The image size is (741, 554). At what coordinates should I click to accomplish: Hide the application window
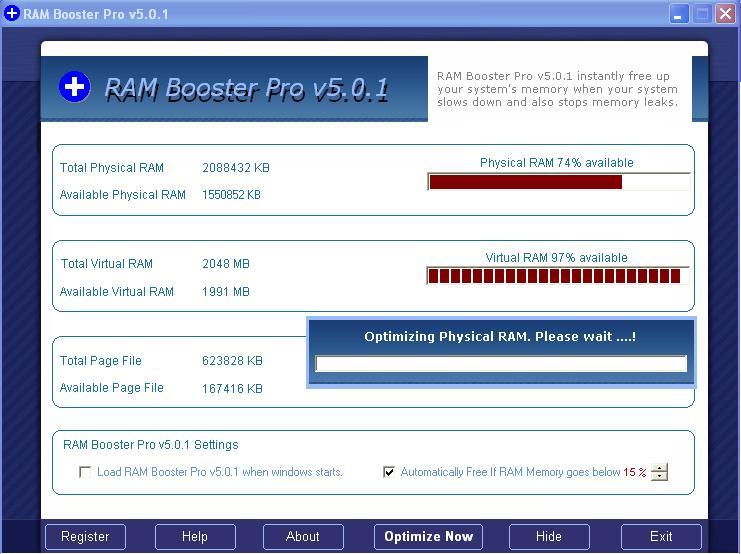(549, 537)
